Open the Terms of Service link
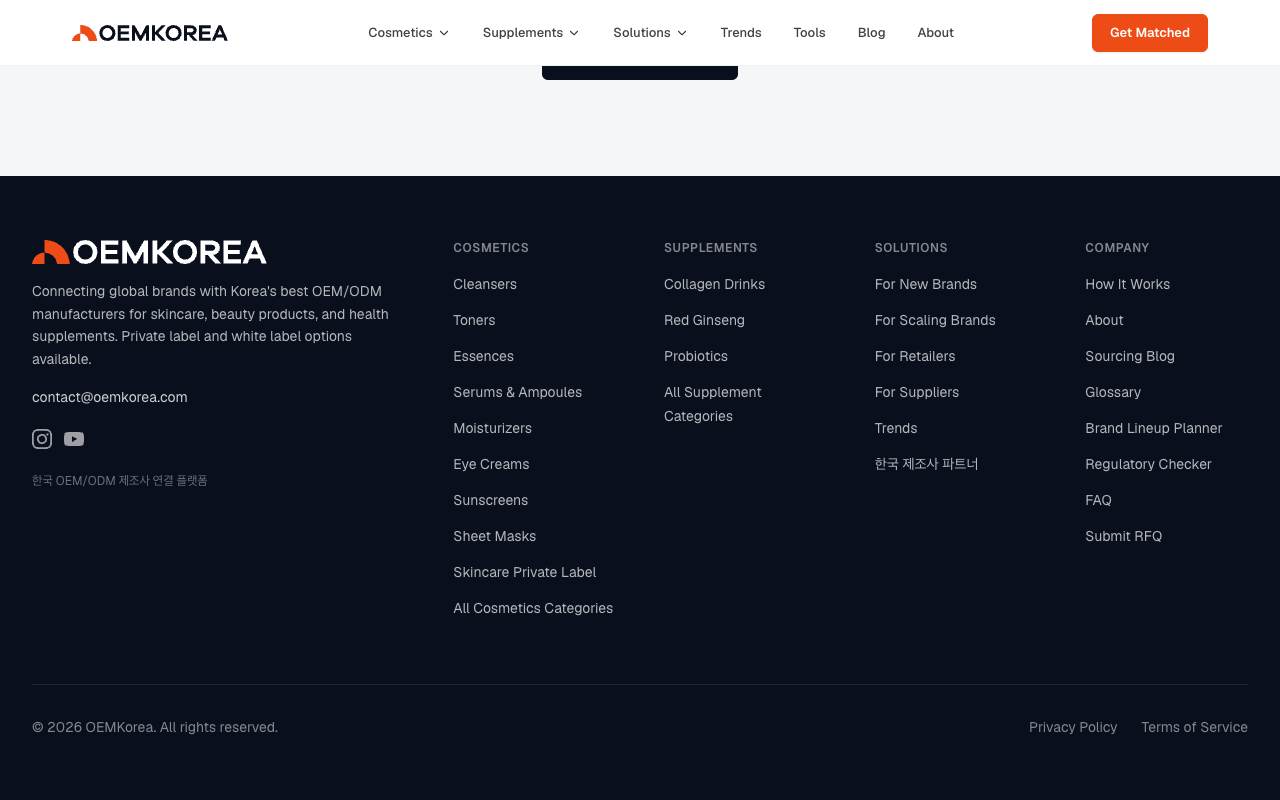This screenshot has width=1280, height=800. (x=1194, y=727)
